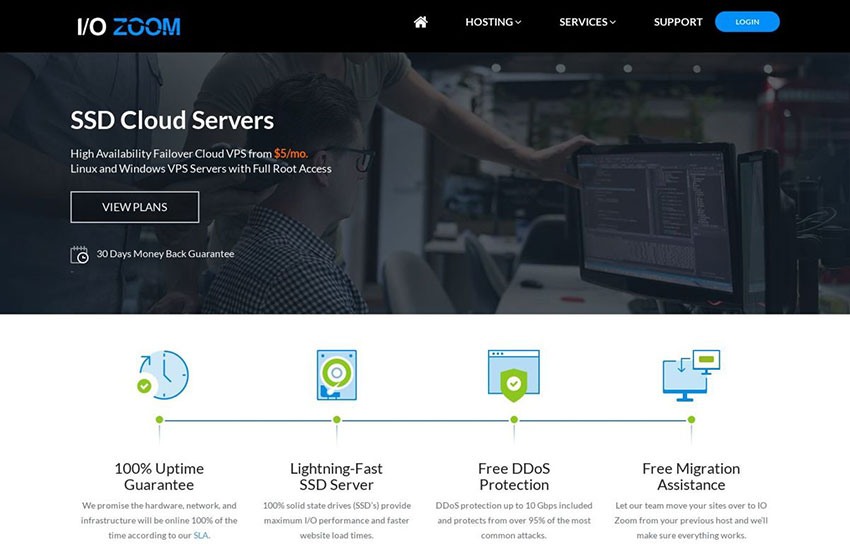Click the calendar money-back guarantee icon
This screenshot has height=544, width=850.
tap(80, 254)
